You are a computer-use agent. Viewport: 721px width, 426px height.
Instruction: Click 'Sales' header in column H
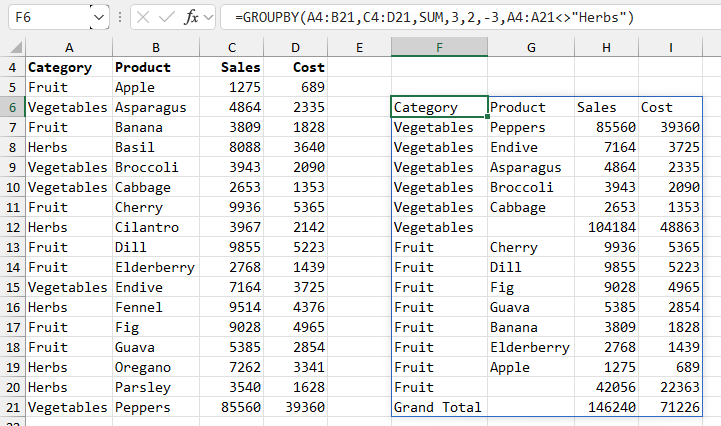[x=607, y=108]
